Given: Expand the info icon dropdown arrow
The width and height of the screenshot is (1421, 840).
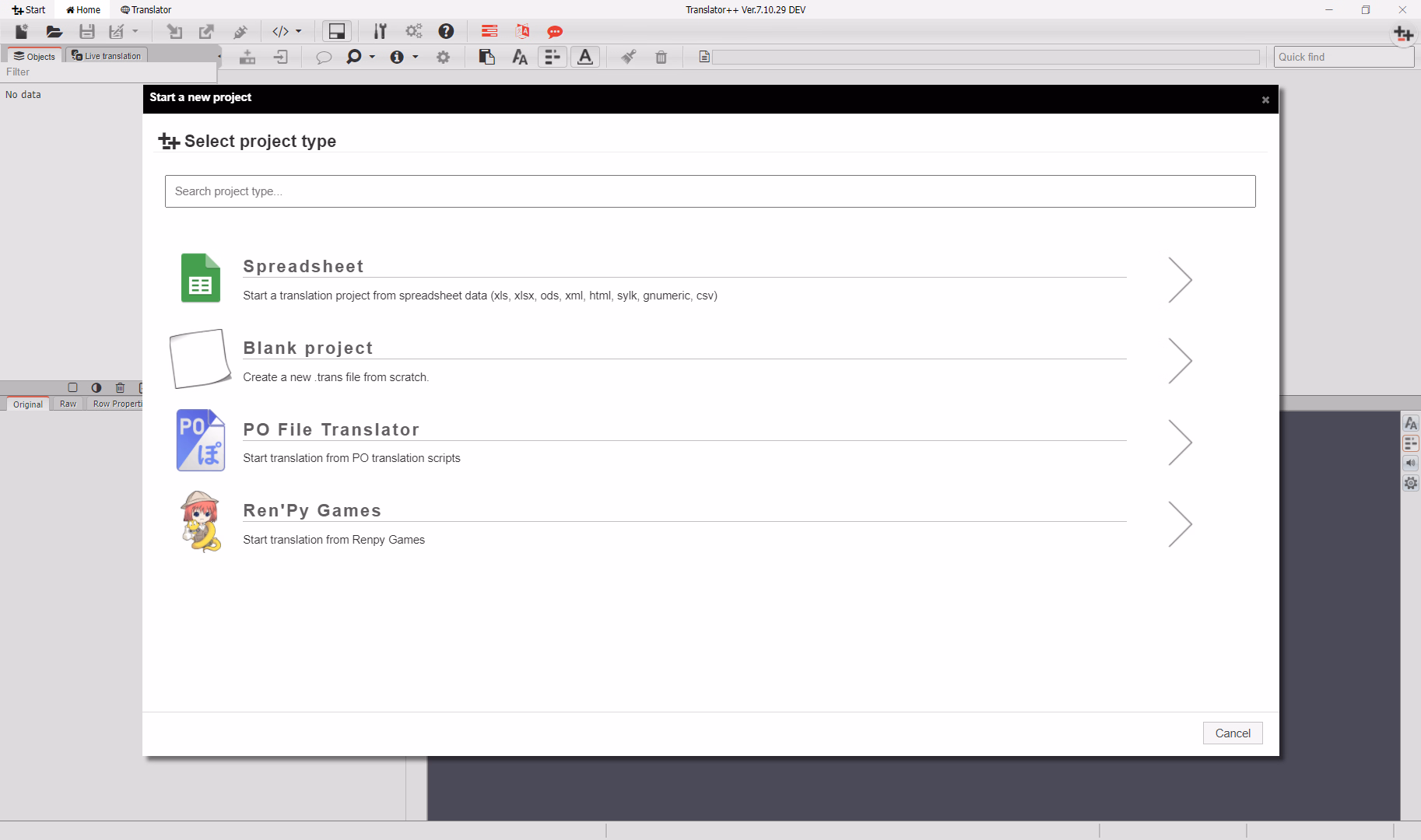Looking at the screenshot, I should tap(416, 57).
